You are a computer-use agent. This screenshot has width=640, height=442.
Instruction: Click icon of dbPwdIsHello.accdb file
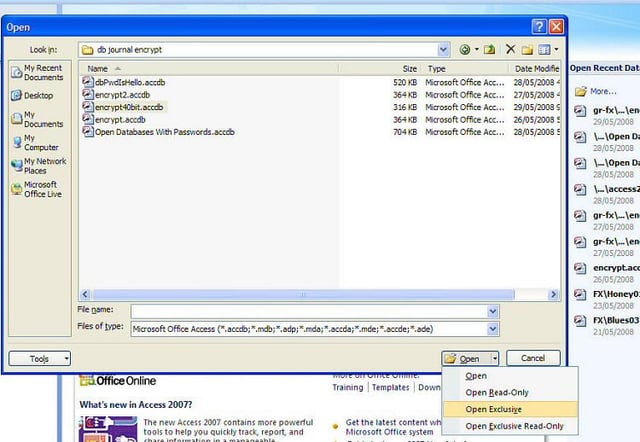point(88,82)
